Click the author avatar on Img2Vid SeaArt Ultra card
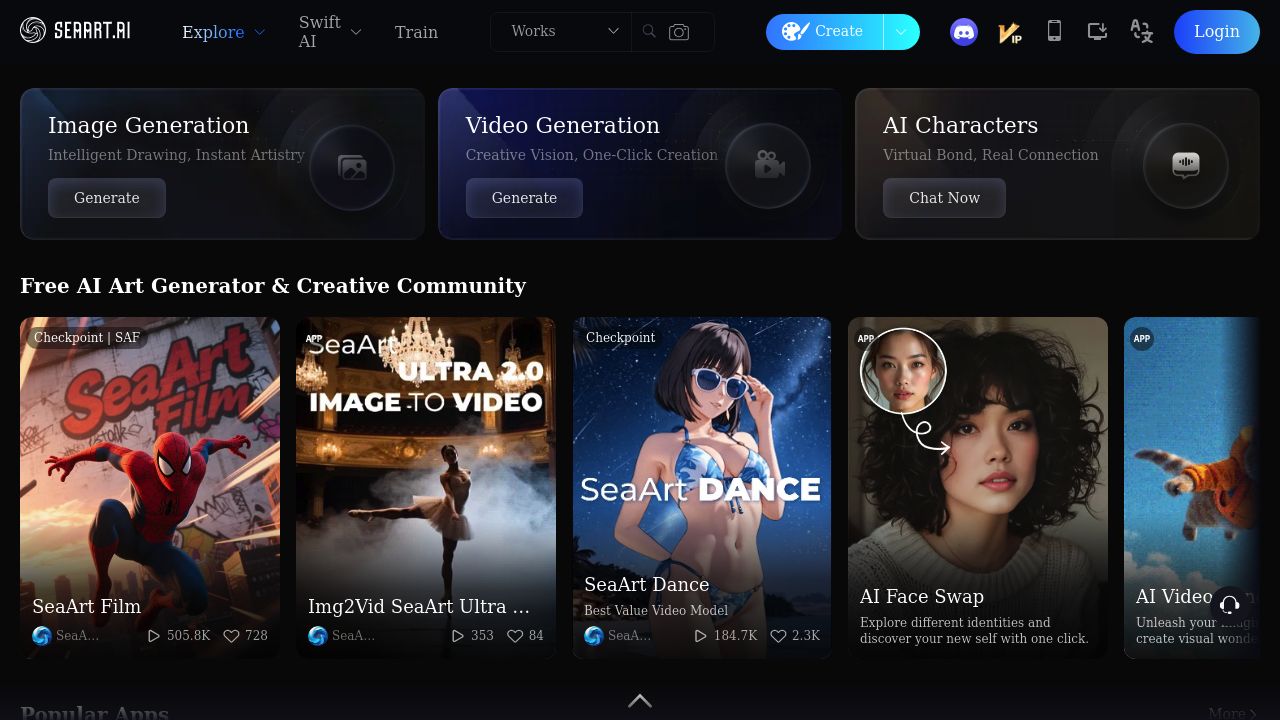Viewport: 1280px width, 720px height. click(x=318, y=636)
